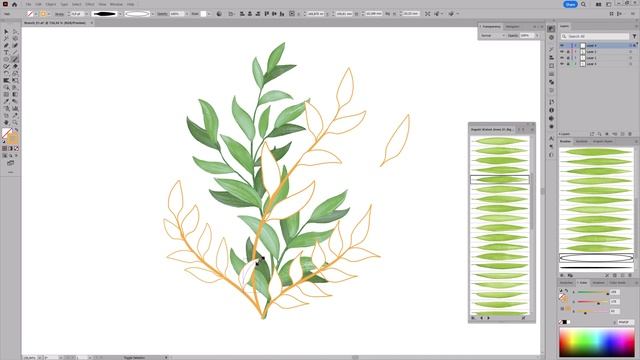This screenshot has height=360, width=640.
Task: Open the Arrange Documents icon
Action: (598, 4)
